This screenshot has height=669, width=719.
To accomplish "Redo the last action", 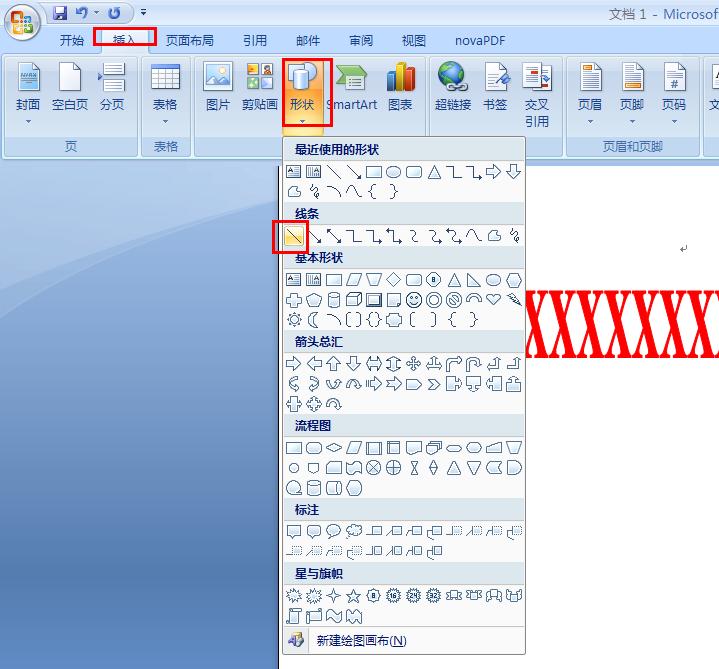I will point(114,13).
